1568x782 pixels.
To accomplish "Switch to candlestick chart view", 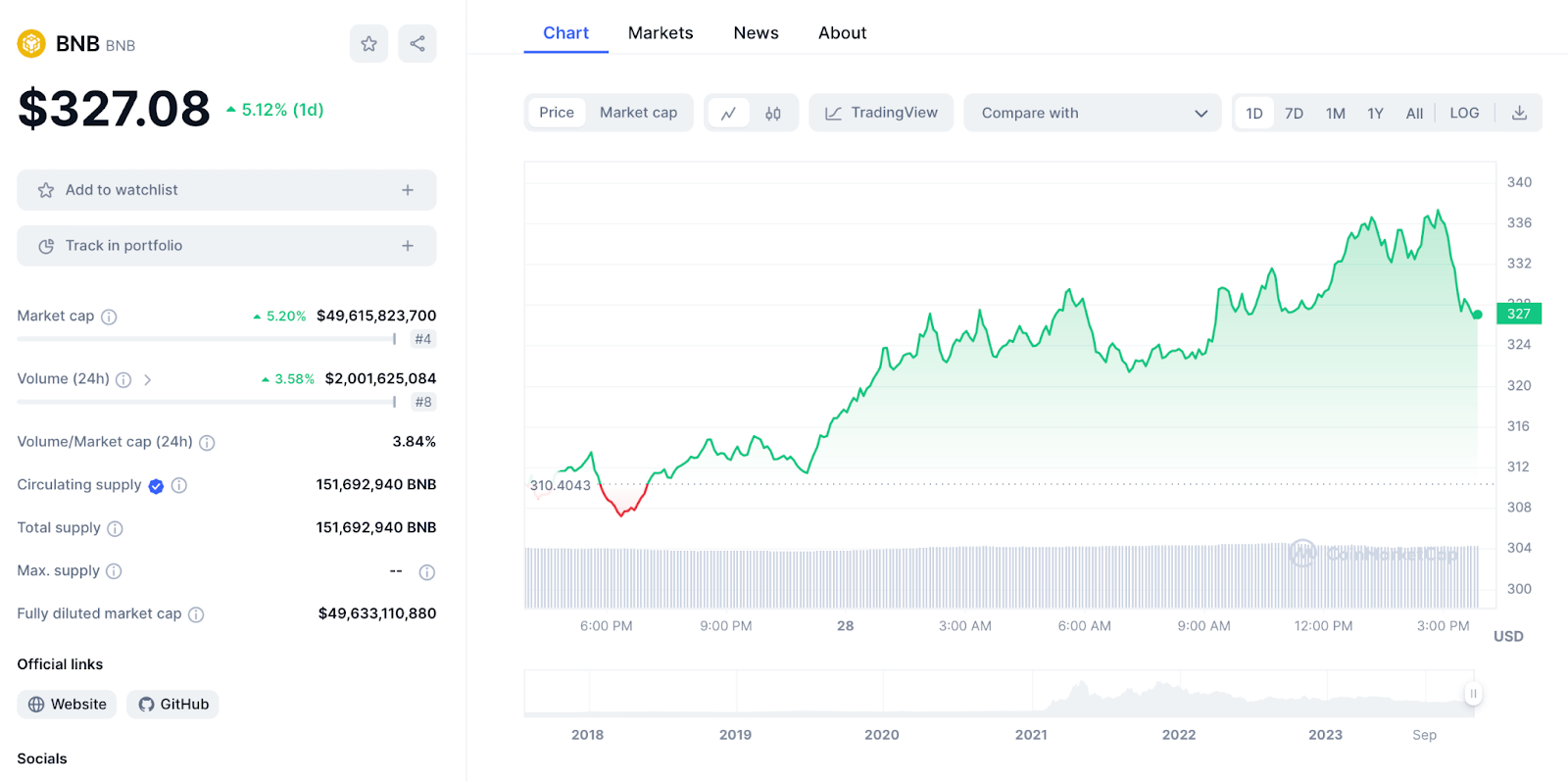I will click(x=773, y=113).
